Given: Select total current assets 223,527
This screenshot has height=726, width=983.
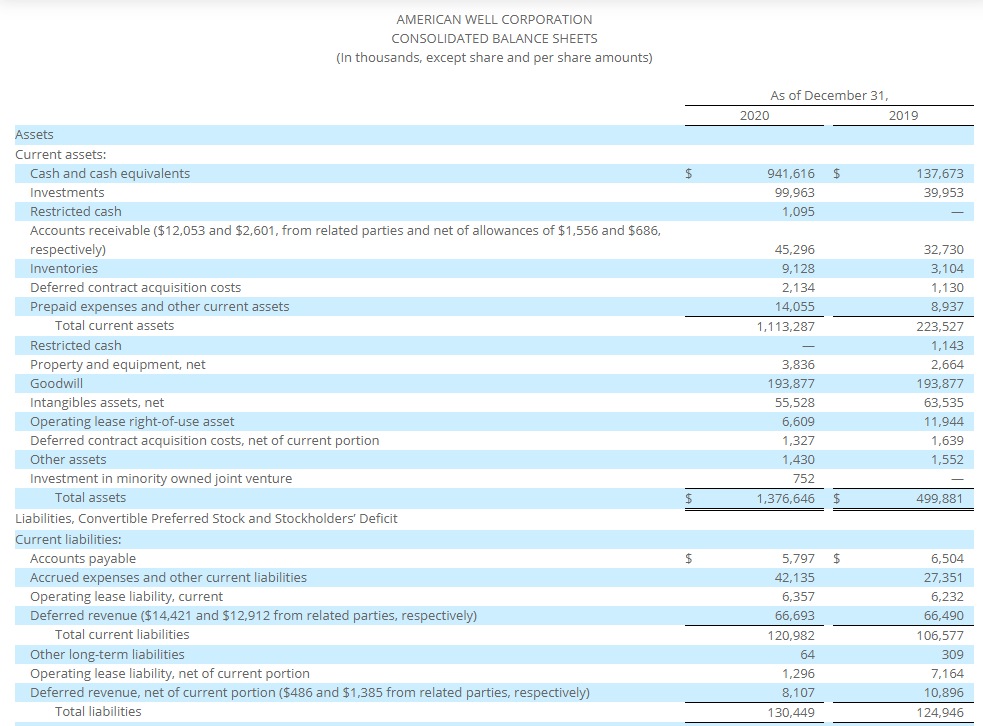Looking at the screenshot, I should 940,327.
